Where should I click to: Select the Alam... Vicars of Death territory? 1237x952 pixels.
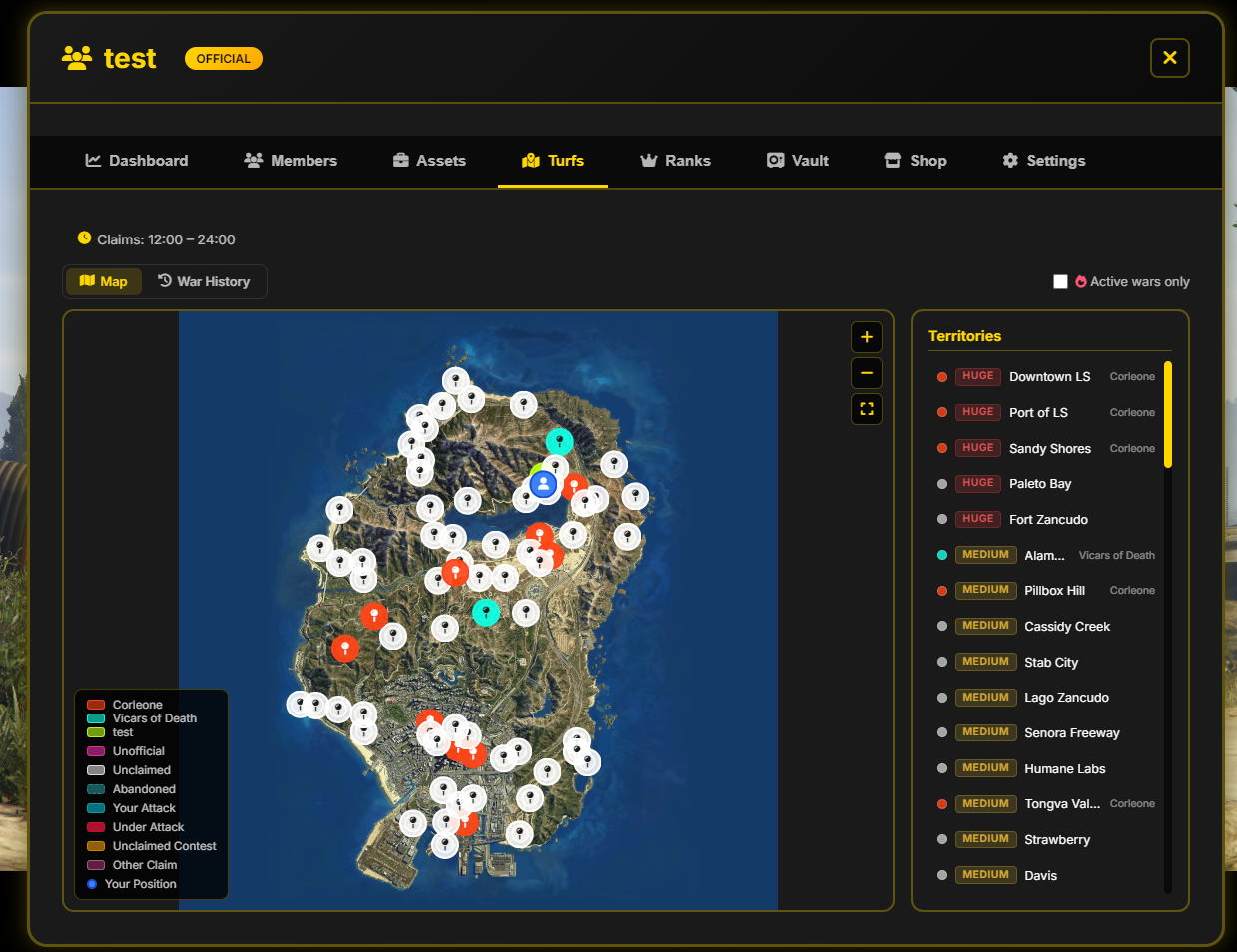tap(1046, 555)
